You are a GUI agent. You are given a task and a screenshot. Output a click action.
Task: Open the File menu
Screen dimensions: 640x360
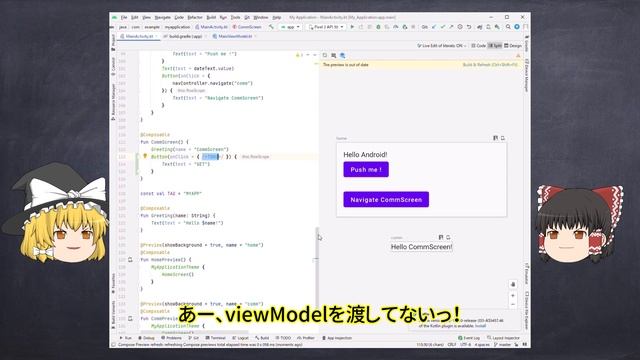[124, 17]
